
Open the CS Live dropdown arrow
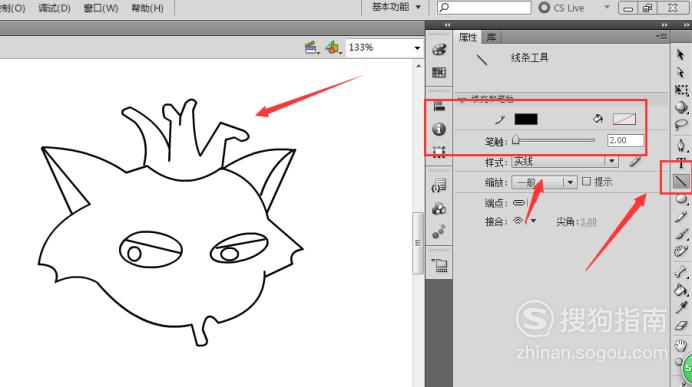(607, 8)
